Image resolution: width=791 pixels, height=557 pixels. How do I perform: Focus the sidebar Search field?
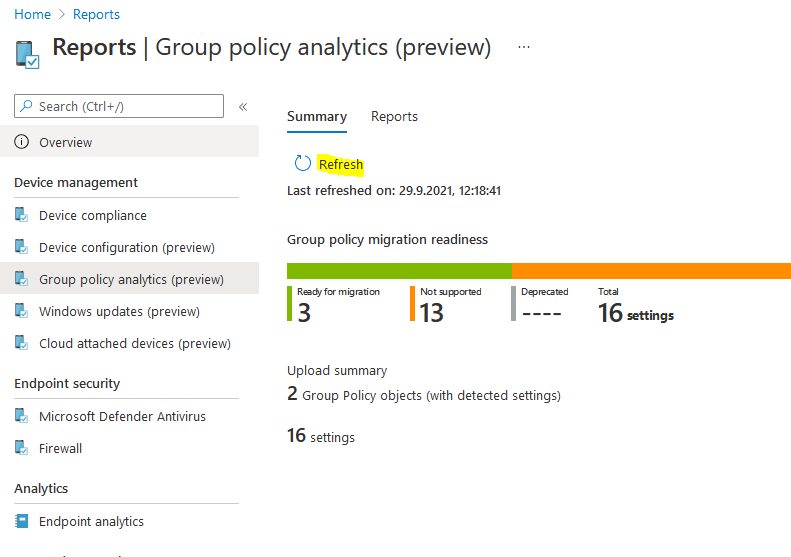119,106
